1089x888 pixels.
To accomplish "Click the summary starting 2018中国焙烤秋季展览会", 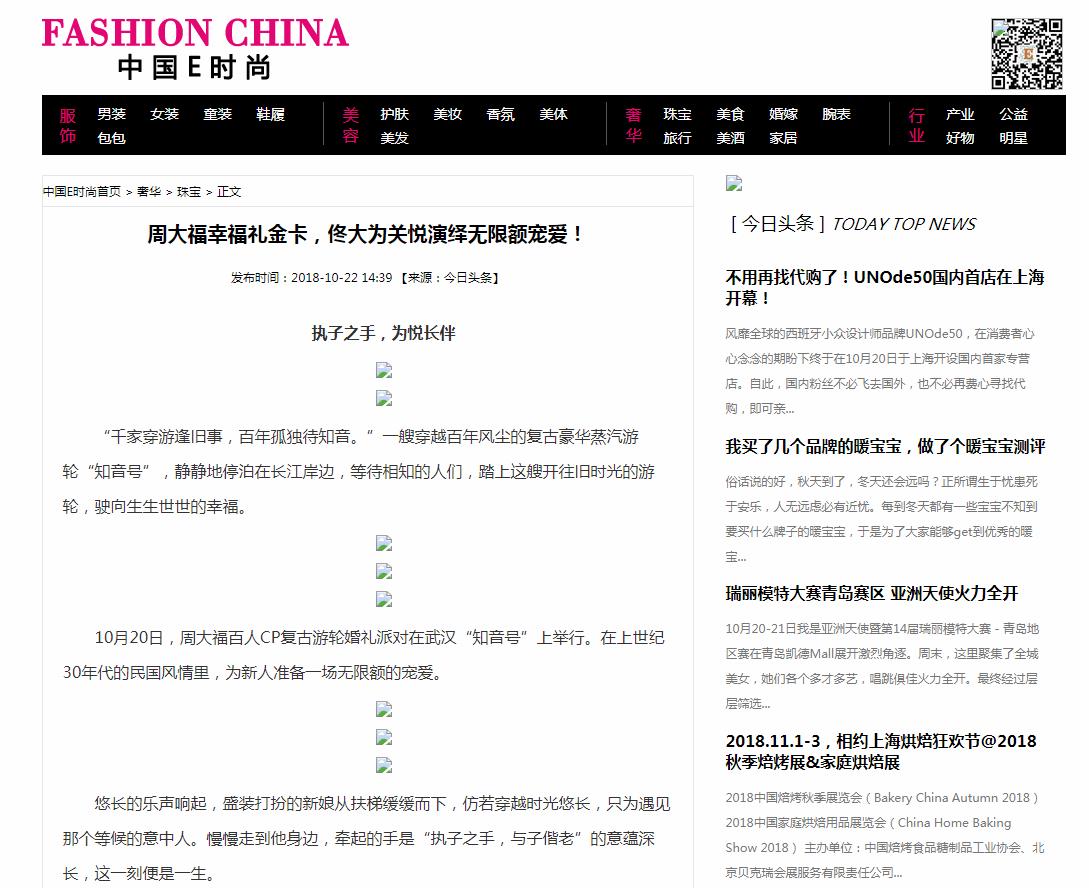I will point(885,835).
